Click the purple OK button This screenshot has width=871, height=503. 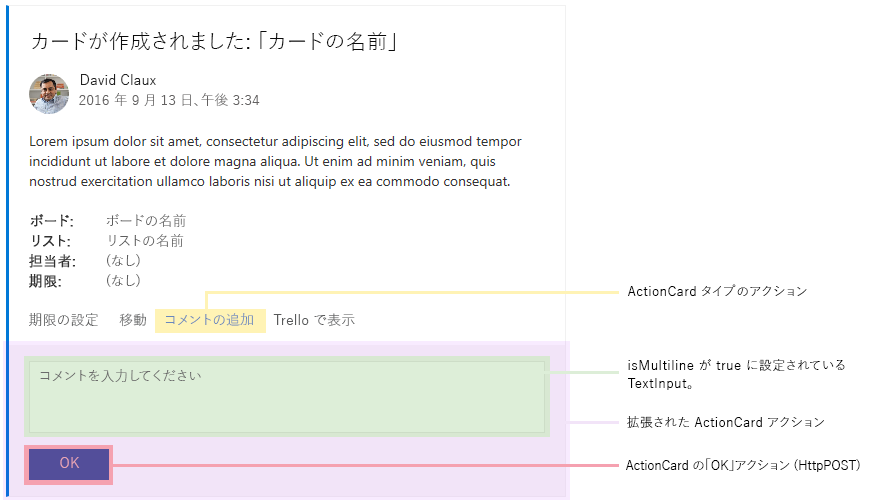[69, 464]
